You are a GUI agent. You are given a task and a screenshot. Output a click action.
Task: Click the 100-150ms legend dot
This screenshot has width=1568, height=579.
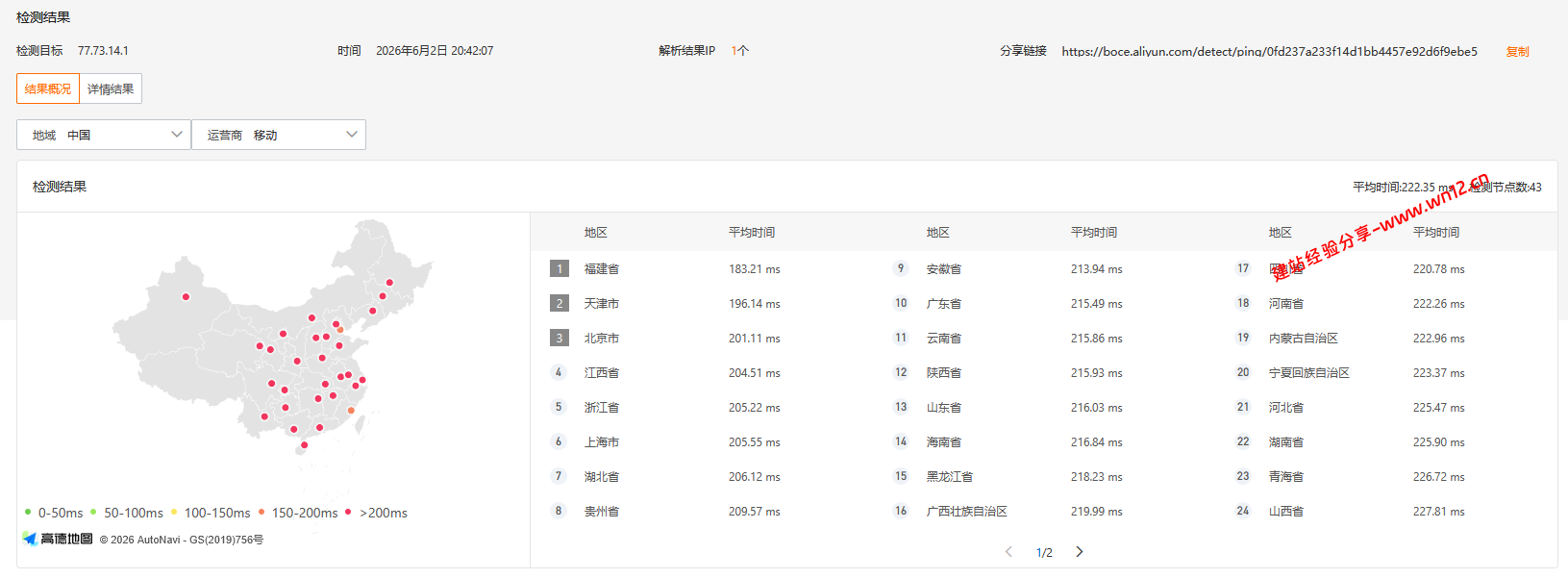coord(174,512)
